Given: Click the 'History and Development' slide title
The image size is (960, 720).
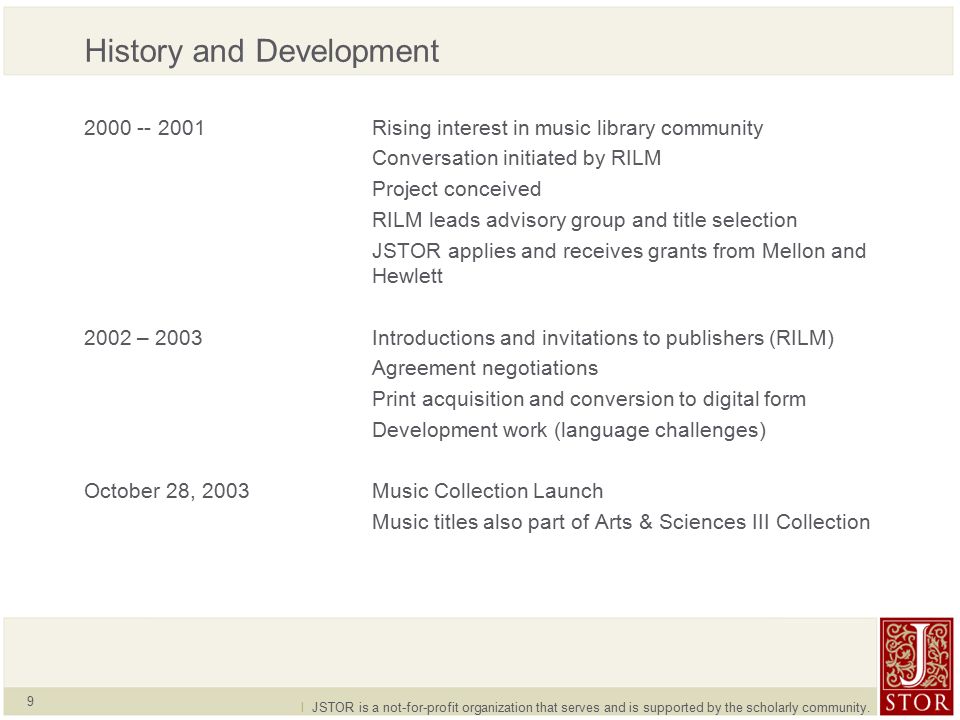Looking at the screenshot, I should tap(262, 51).
